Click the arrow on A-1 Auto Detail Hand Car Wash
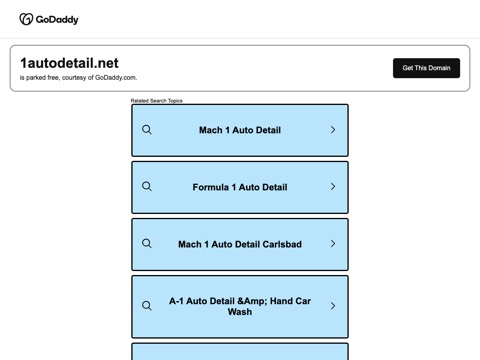 point(333,306)
